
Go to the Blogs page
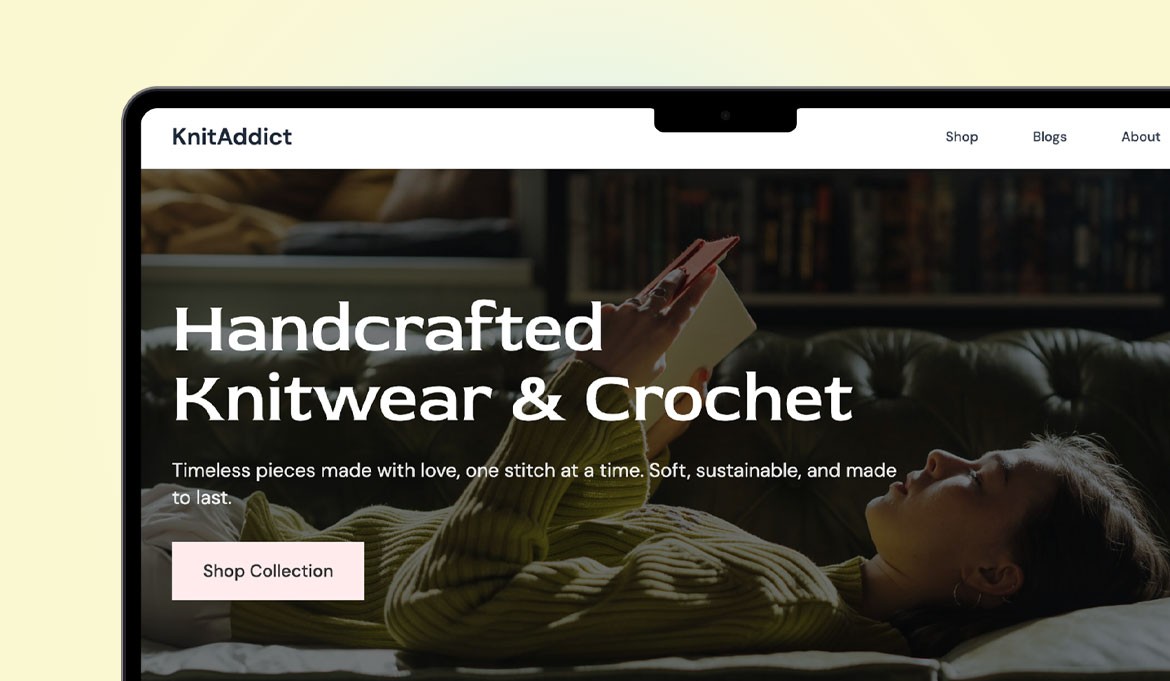point(1049,136)
